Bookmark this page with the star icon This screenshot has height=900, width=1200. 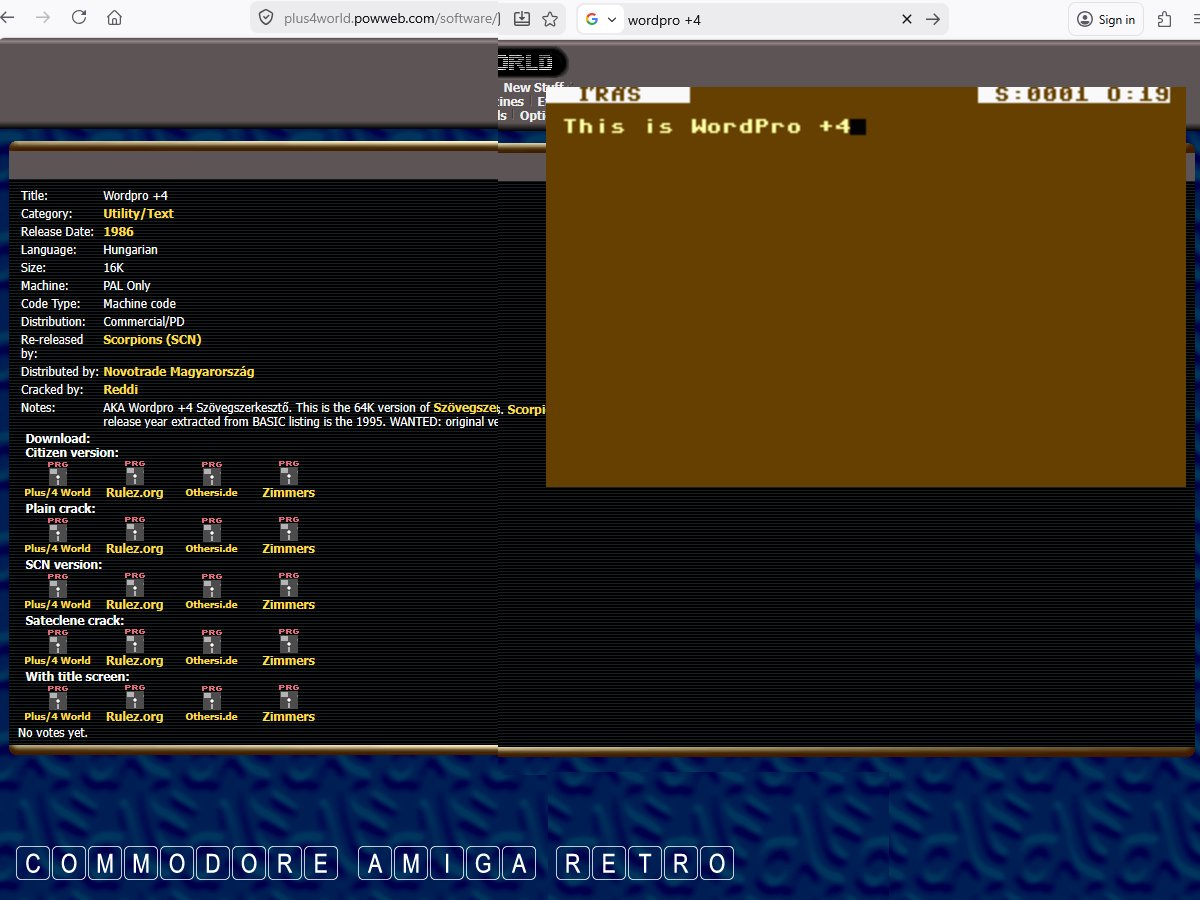[550, 18]
